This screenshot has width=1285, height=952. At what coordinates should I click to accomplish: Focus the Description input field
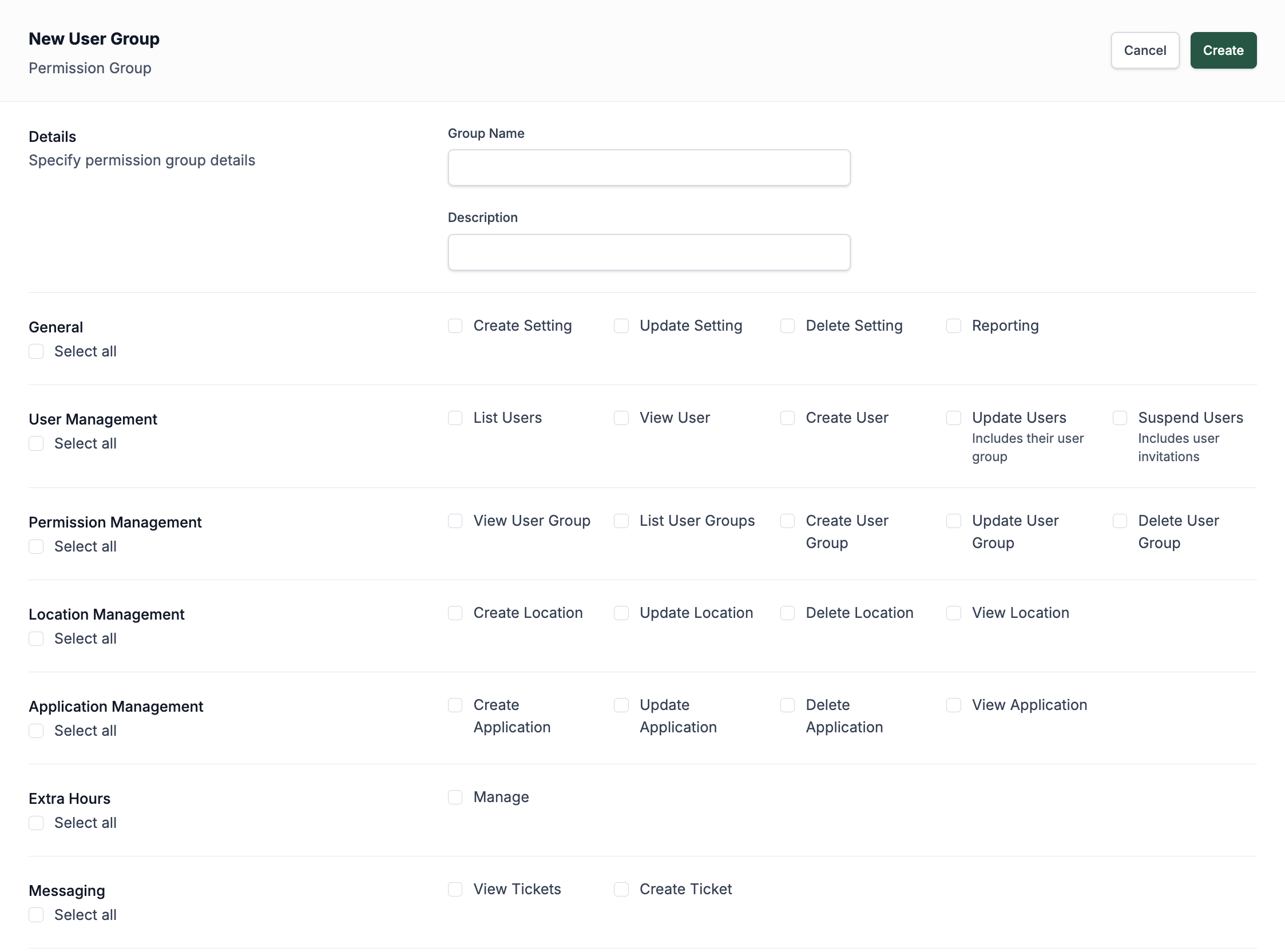coord(649,252)
